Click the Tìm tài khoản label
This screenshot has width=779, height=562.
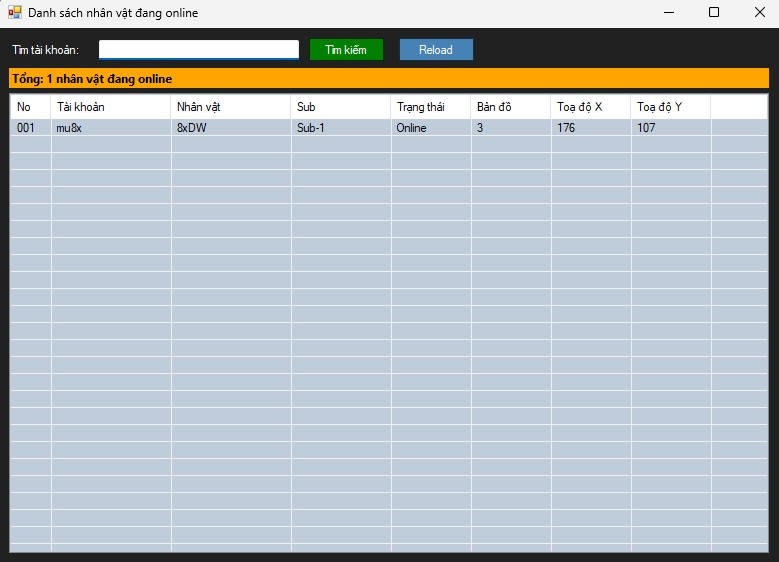coord(45,50)
